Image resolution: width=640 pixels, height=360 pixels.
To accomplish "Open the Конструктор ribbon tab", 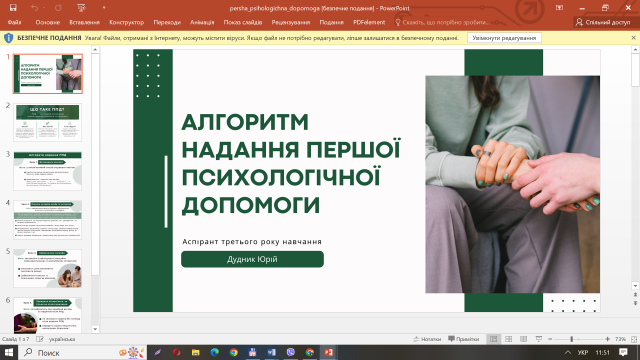I will point(127,22).
